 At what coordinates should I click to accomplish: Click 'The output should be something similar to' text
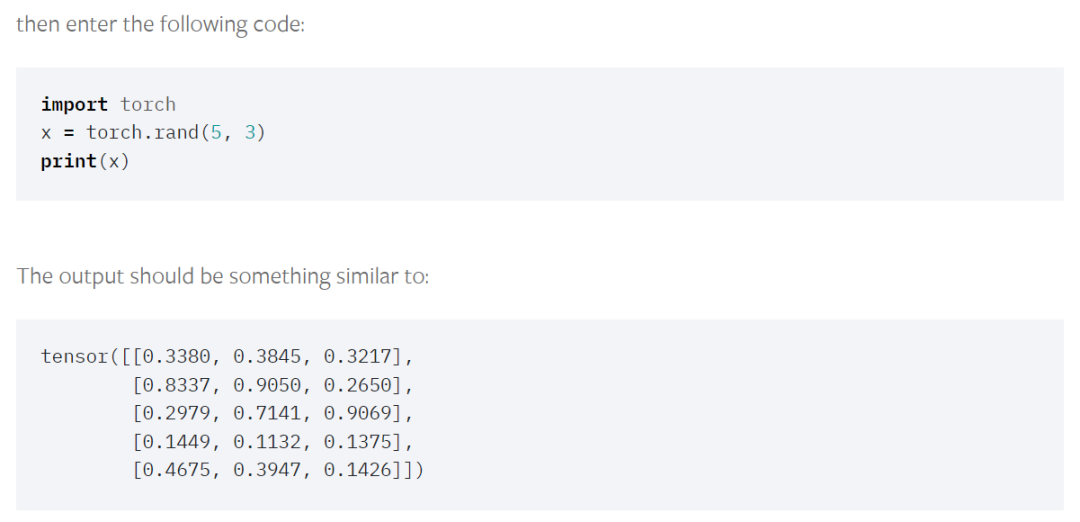(222, 276)
